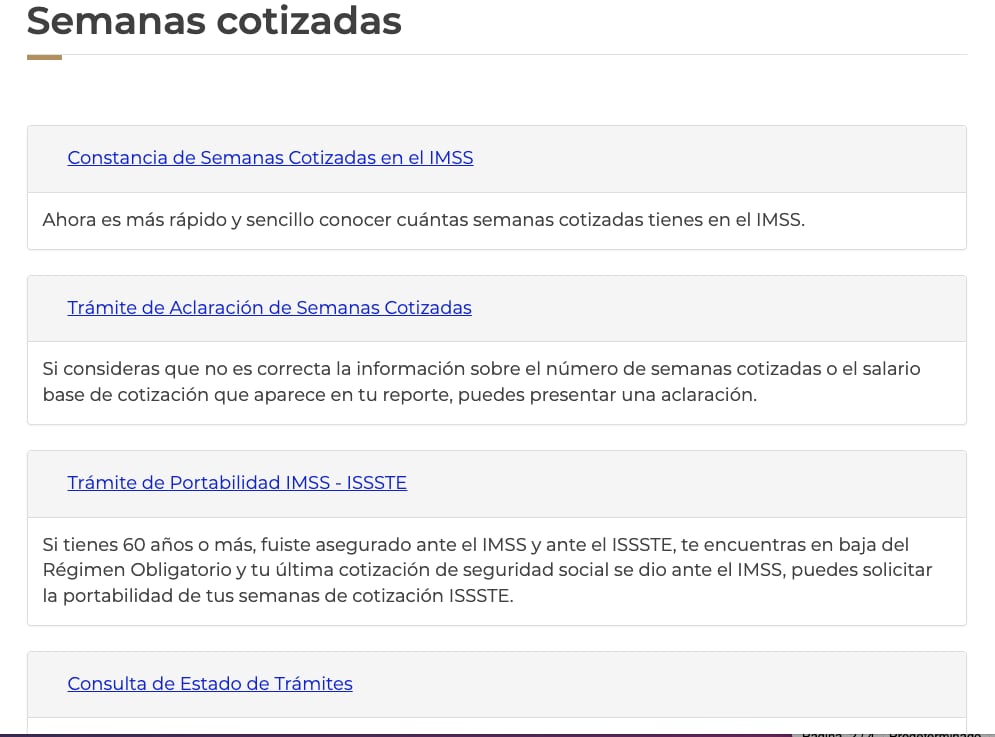Viewport: 995px width, 737px height.
Task: Select the Aclaración description paragraph
Action: coord(480,381)
